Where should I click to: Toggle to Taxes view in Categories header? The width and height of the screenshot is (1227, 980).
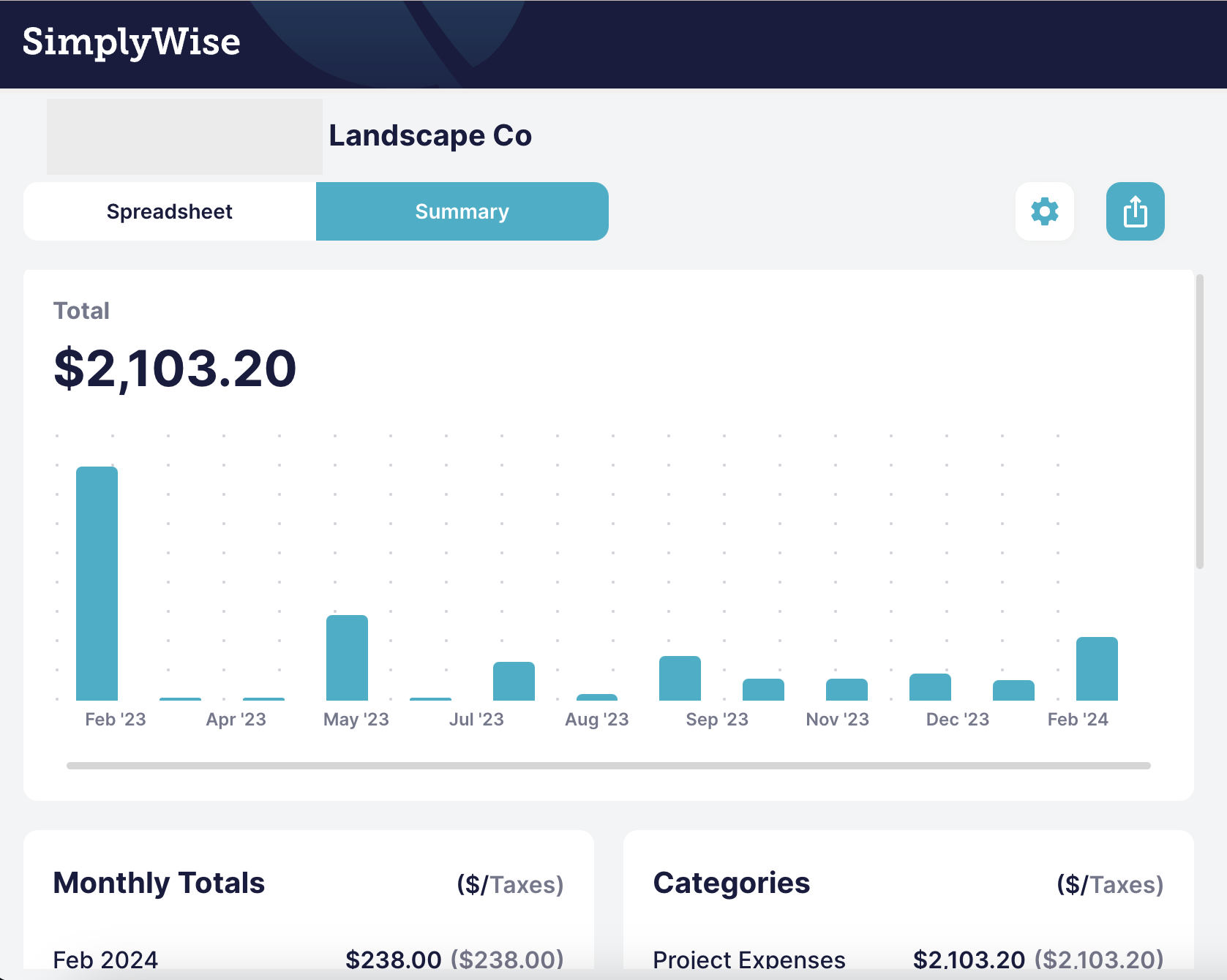(x=1126, y=884)
